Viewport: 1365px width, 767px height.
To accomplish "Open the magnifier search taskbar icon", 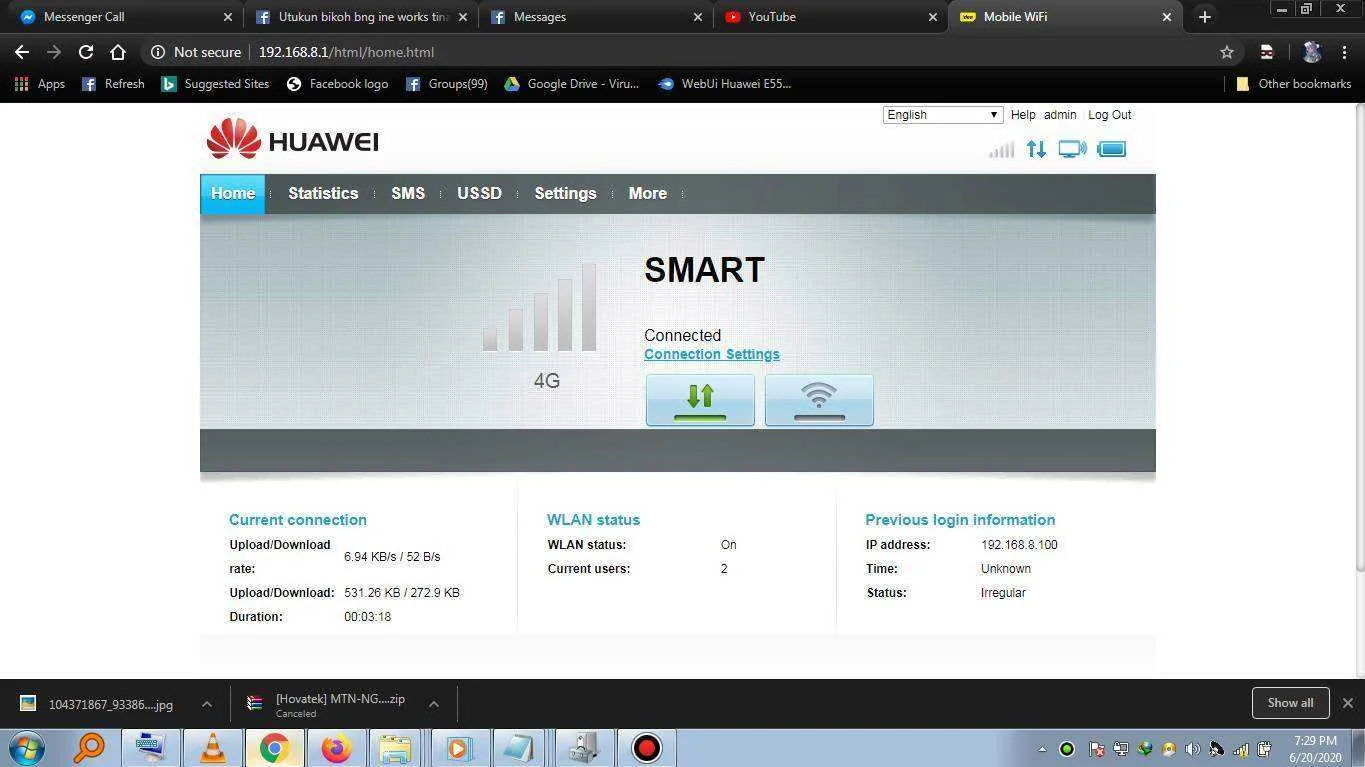I will pos(89,748).
